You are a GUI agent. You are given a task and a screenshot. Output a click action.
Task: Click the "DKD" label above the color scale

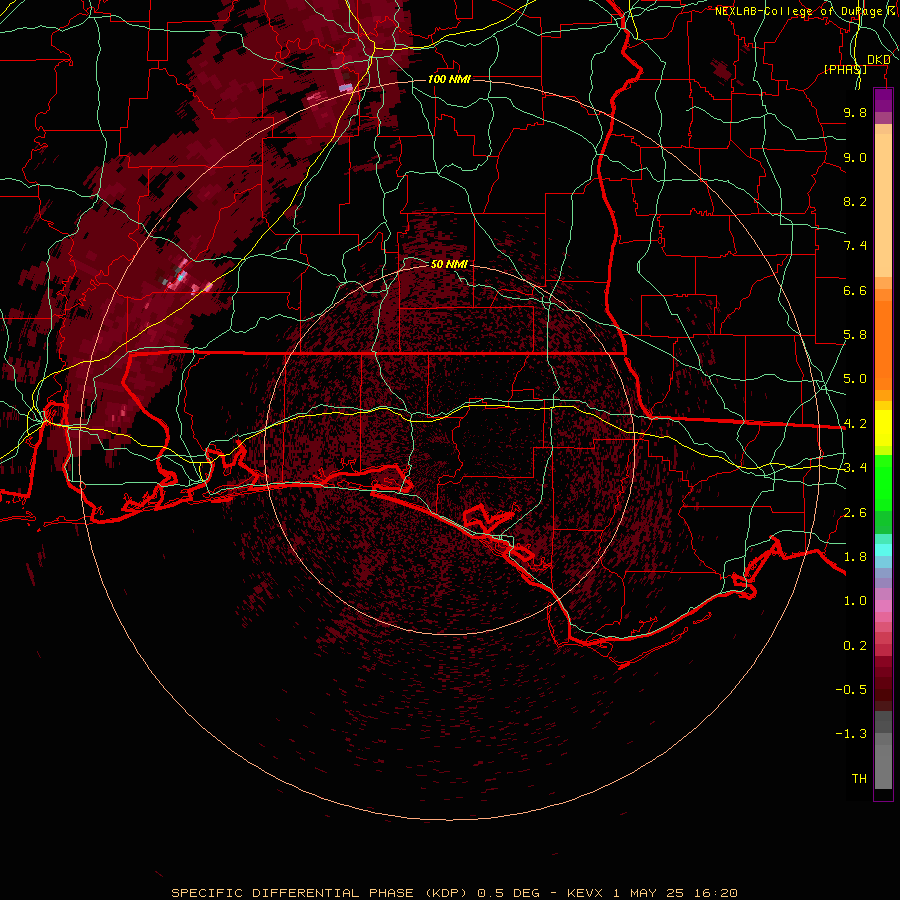click(x=878, y=60)
